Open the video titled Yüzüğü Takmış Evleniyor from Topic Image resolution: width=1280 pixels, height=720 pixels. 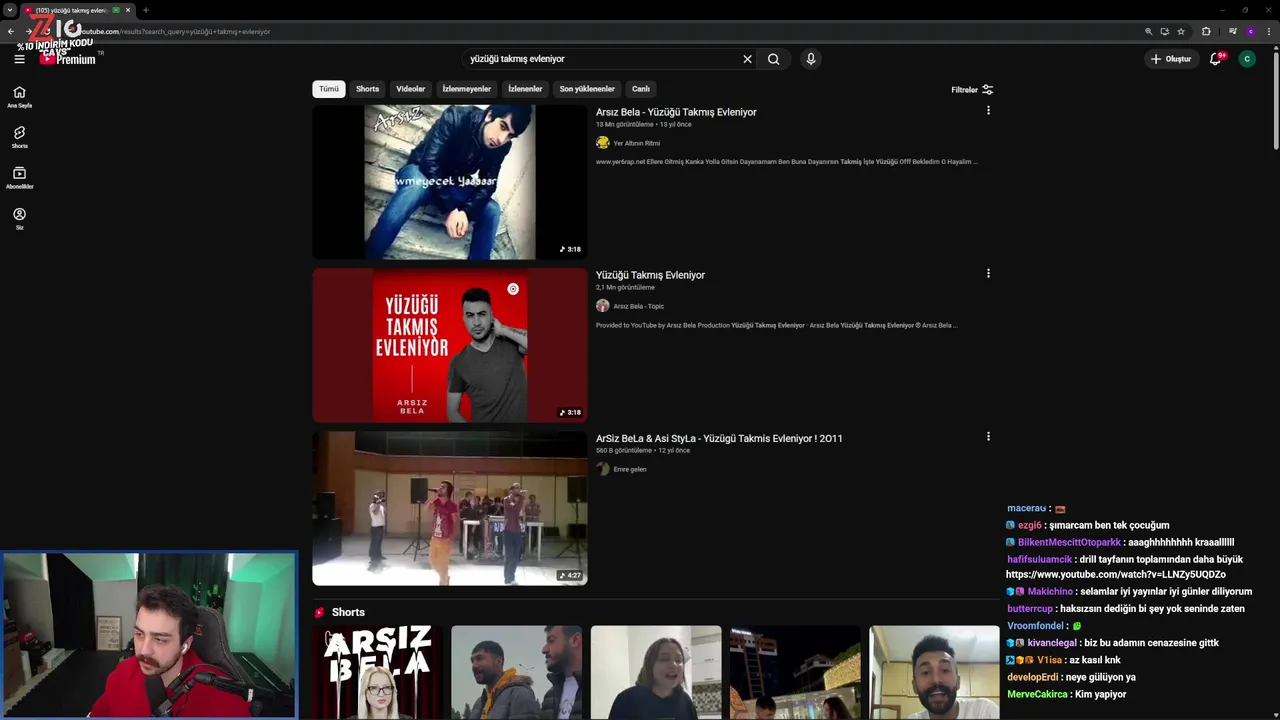650,275
